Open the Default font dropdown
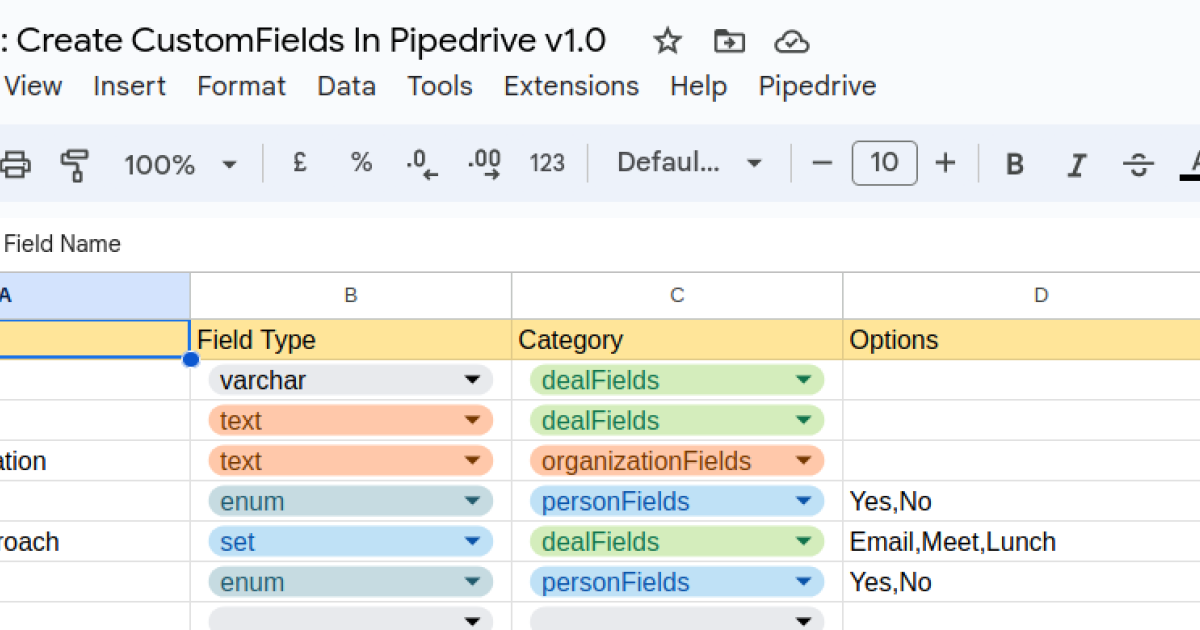 click(x=689, y=163)
